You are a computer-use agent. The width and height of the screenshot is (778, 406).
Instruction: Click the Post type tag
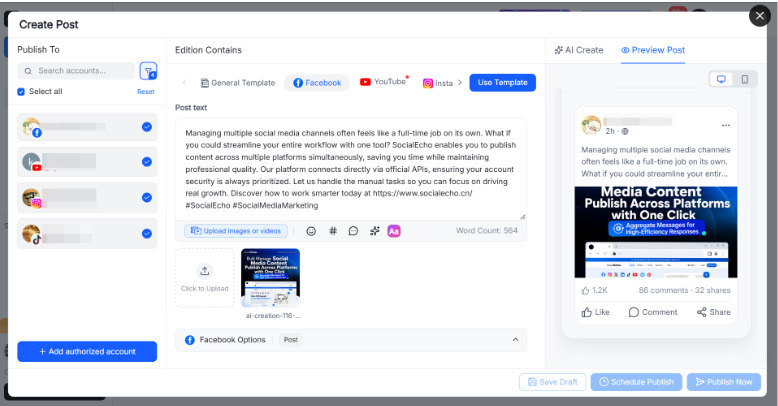pos(291,340)
